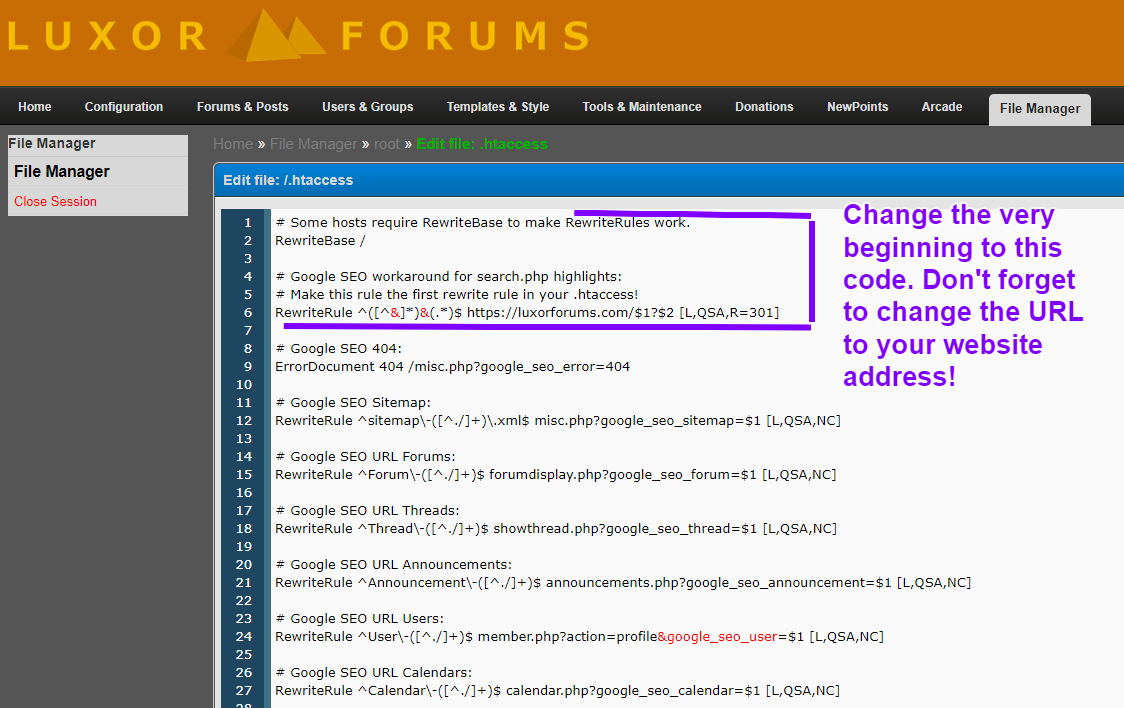The height and width of the screenshot is (708, 1124).
Task: Click line number 6 in the gutter
Action: (248, 312)
